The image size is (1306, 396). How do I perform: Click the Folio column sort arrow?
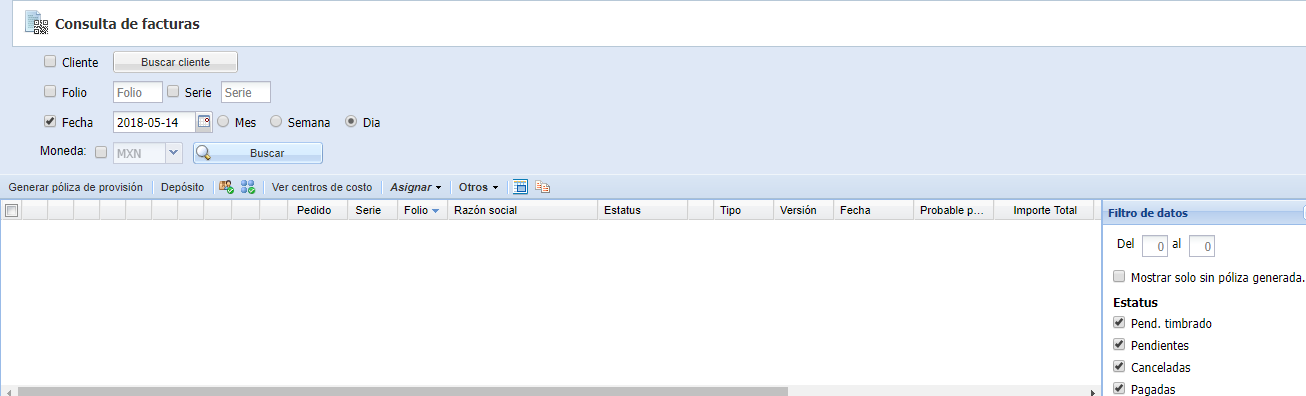[435, 211]
